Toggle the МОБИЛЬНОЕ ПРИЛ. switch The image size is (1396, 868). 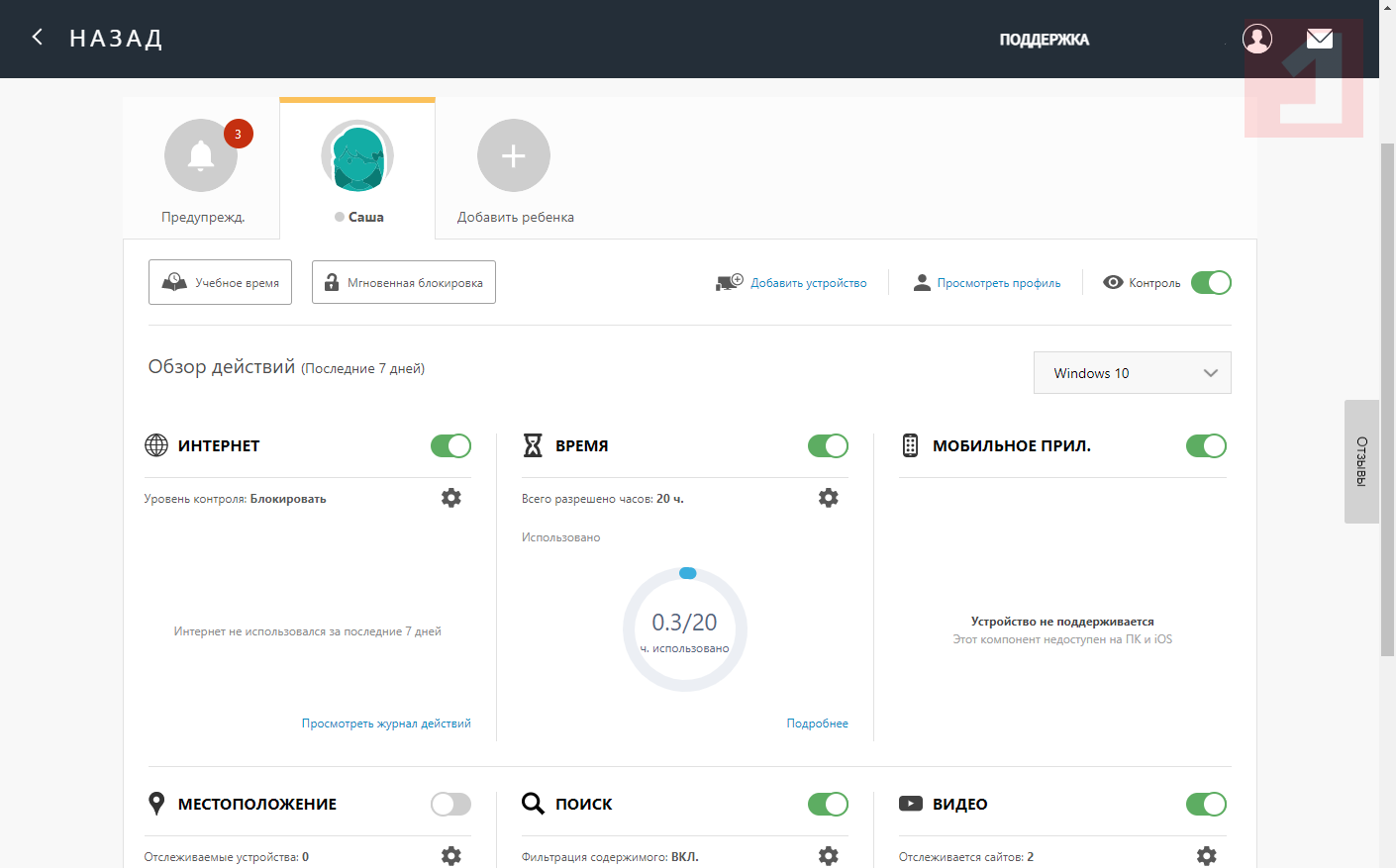tap(1206, 445)
